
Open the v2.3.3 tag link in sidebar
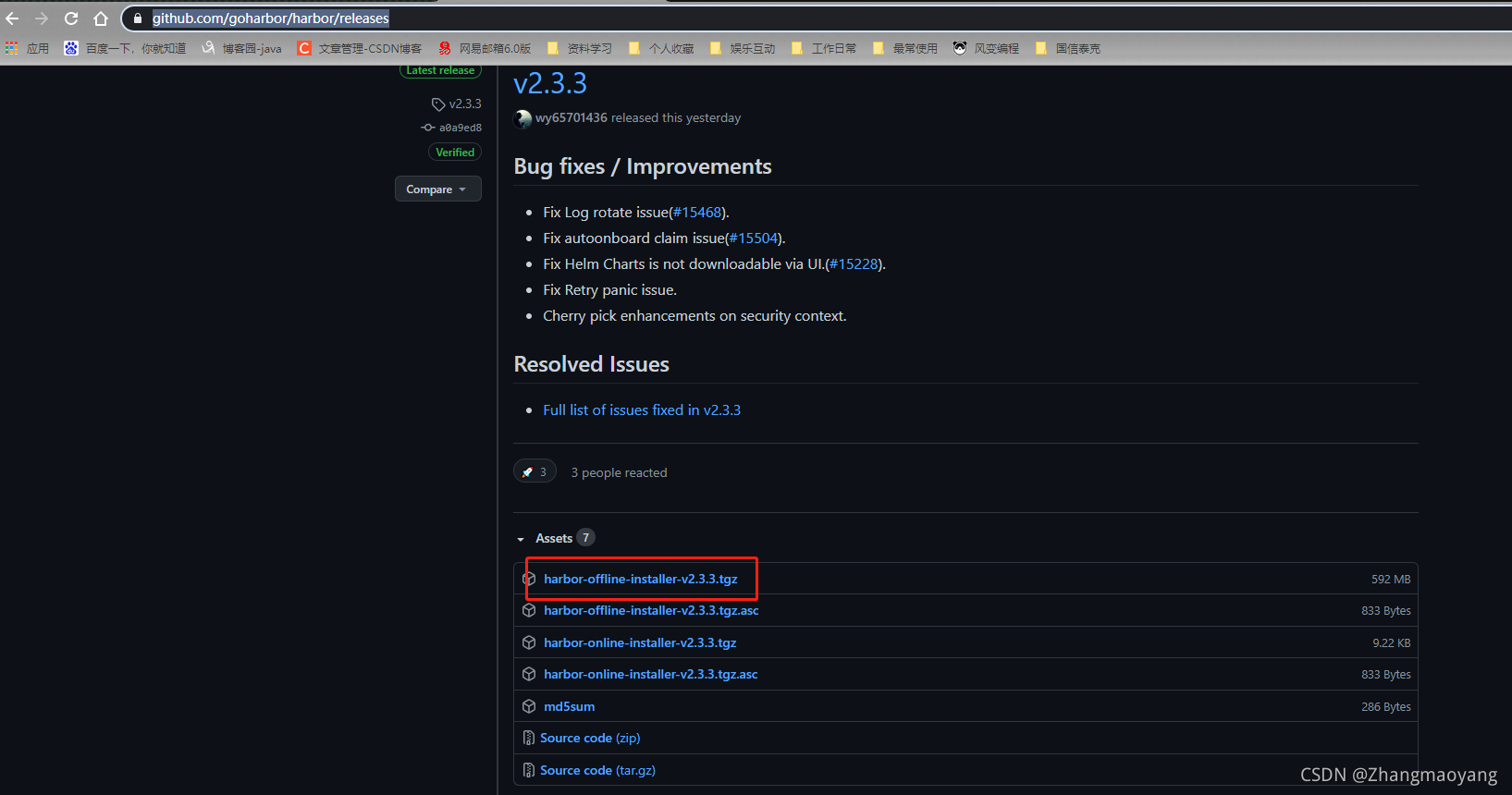[x=457, y=104]
